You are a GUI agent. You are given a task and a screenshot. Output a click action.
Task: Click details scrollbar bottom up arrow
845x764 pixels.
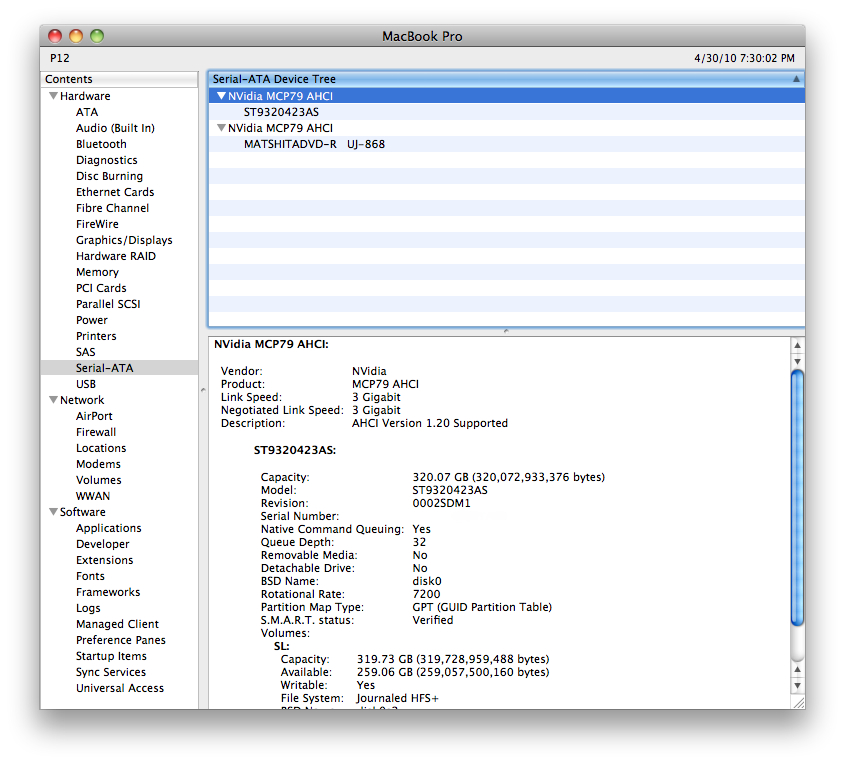797,670
